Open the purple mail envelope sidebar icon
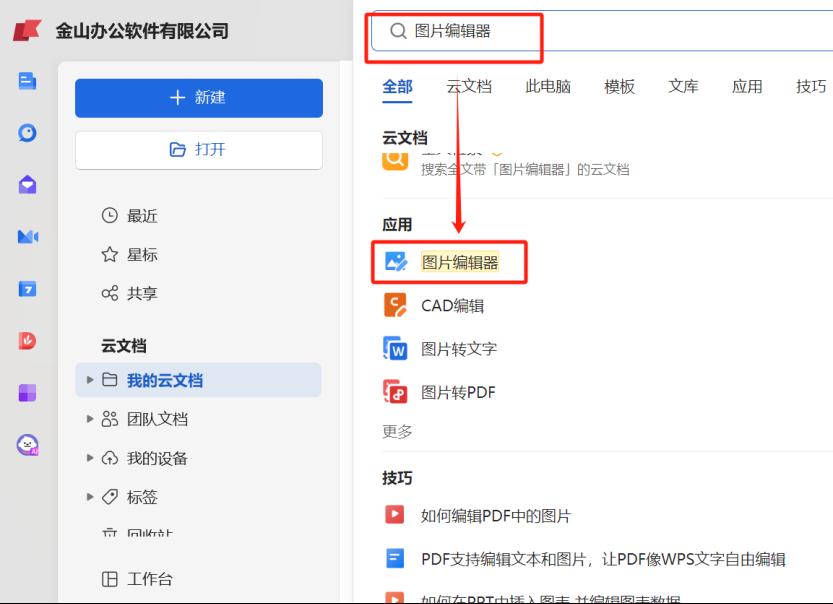Viewport: 833px width, 604px height. pyautogui.click(x=27, y=184)
